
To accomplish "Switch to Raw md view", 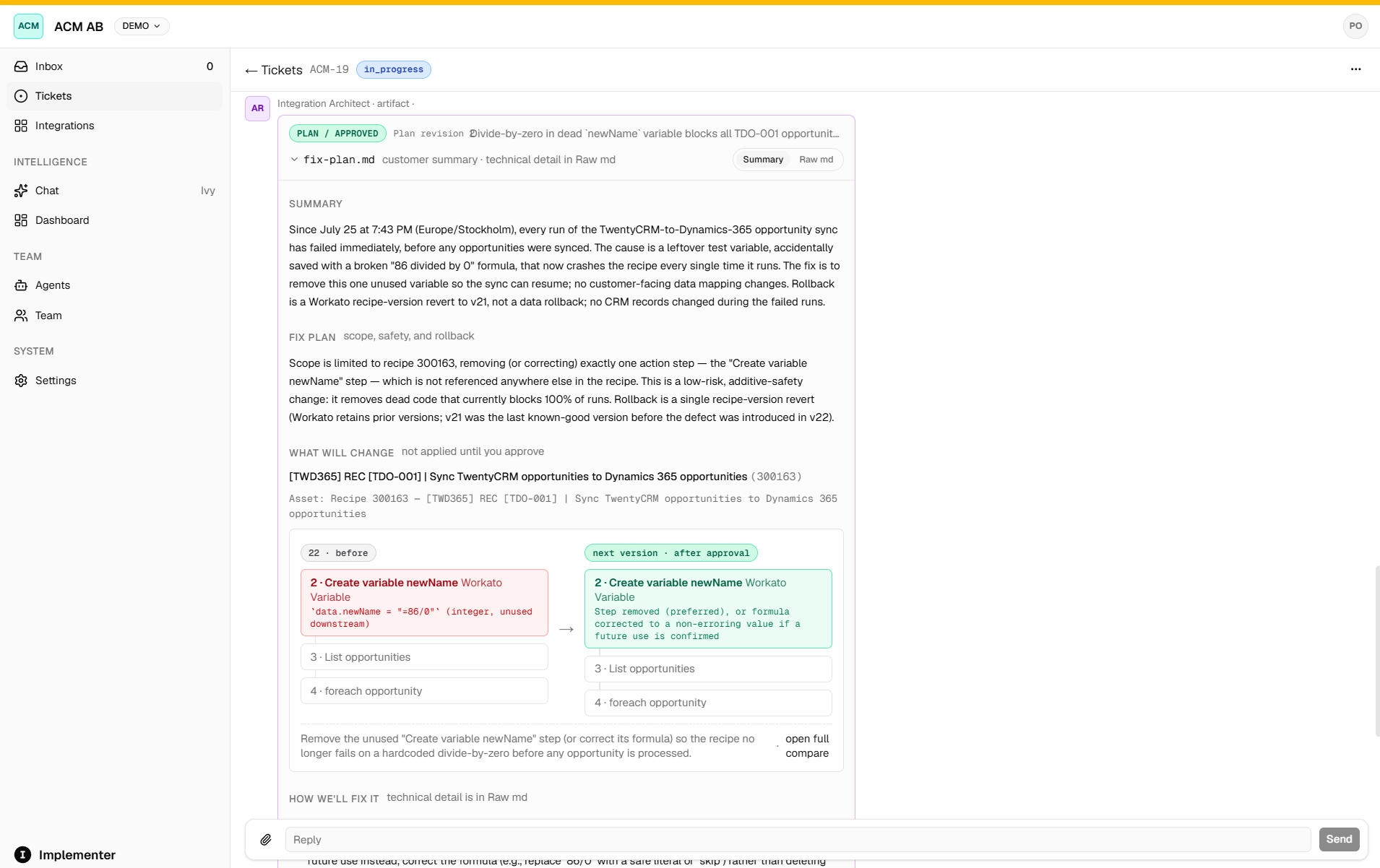I will (x=816, y=160).
